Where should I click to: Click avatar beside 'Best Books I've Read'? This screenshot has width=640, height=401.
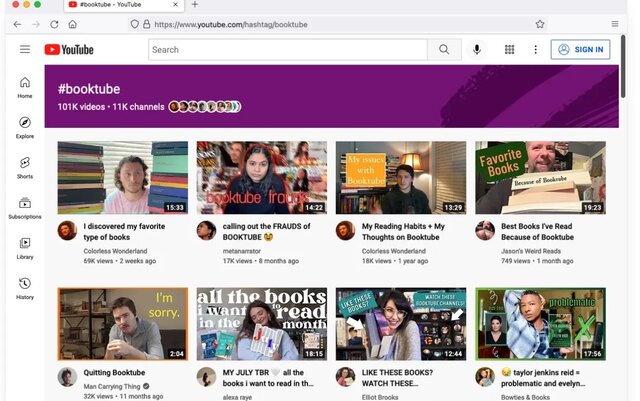485,231
